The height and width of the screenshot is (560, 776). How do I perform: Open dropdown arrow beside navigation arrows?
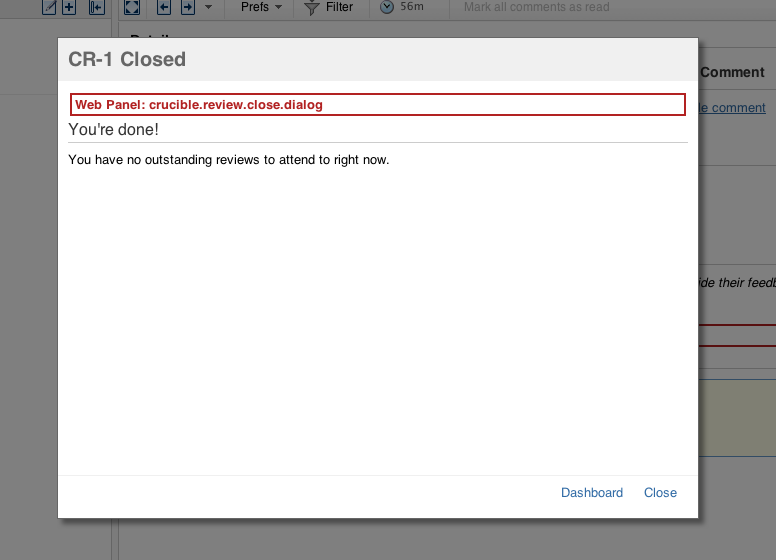point(208,7)
